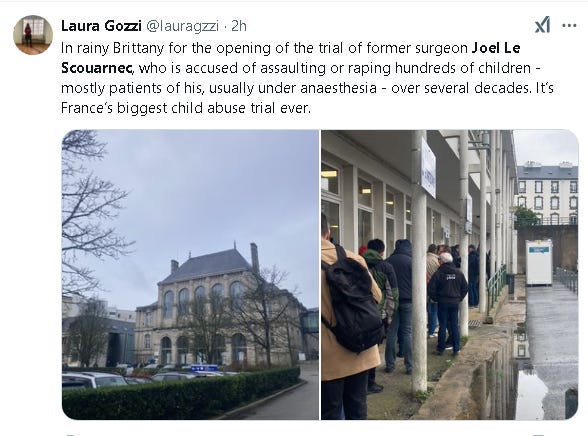Open the 2h post timestamp
Screen dimensions: 588x436
pyautogui.click(x=238, y=26)
